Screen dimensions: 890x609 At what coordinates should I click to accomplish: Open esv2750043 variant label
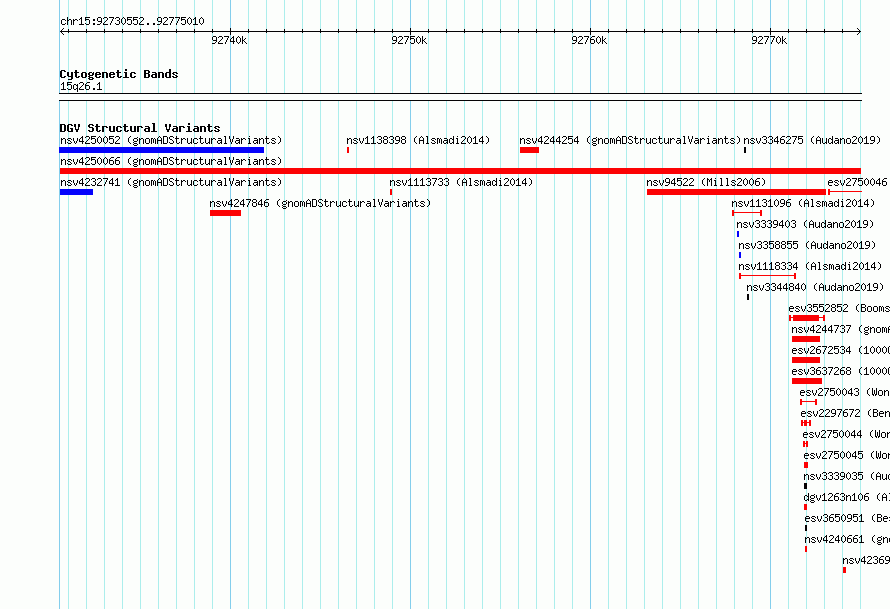click(x=845, y=392)
